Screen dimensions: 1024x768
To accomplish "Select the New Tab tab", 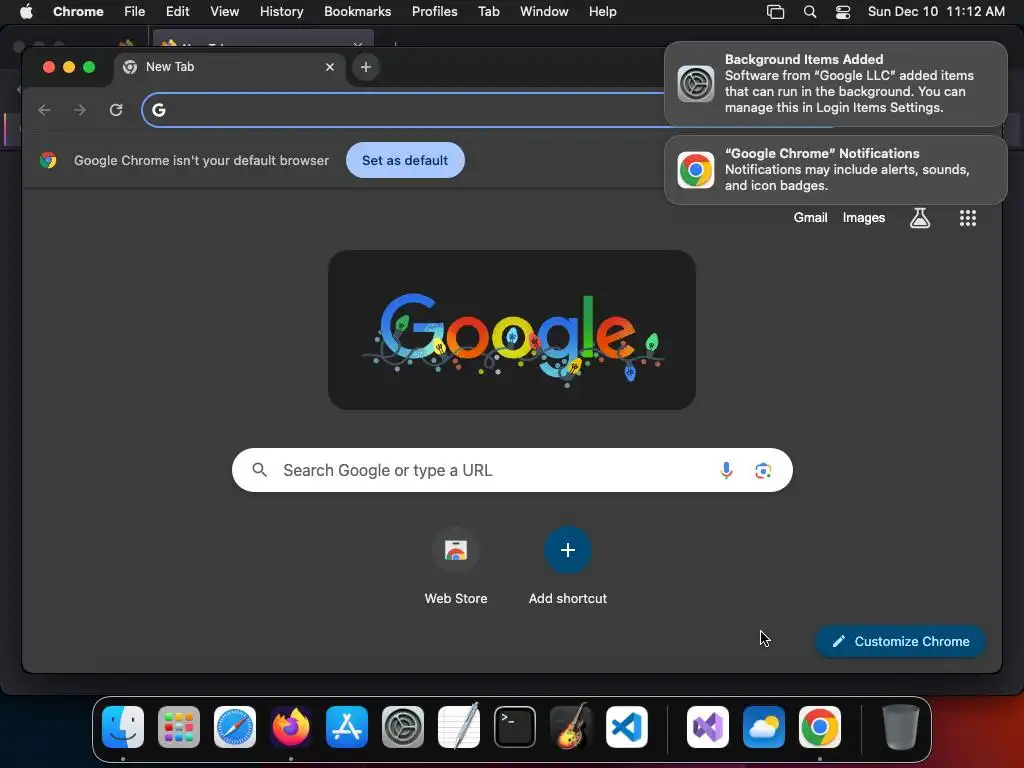I will tap(230, 67).
